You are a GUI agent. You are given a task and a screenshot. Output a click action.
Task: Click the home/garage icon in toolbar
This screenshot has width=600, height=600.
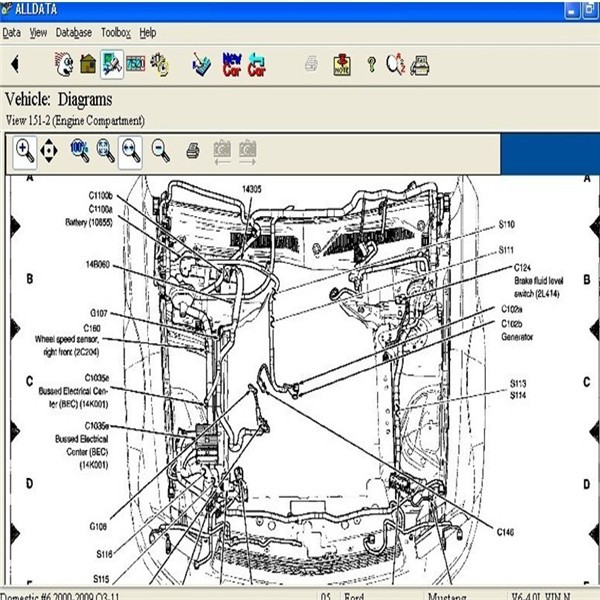click(88, 66)
